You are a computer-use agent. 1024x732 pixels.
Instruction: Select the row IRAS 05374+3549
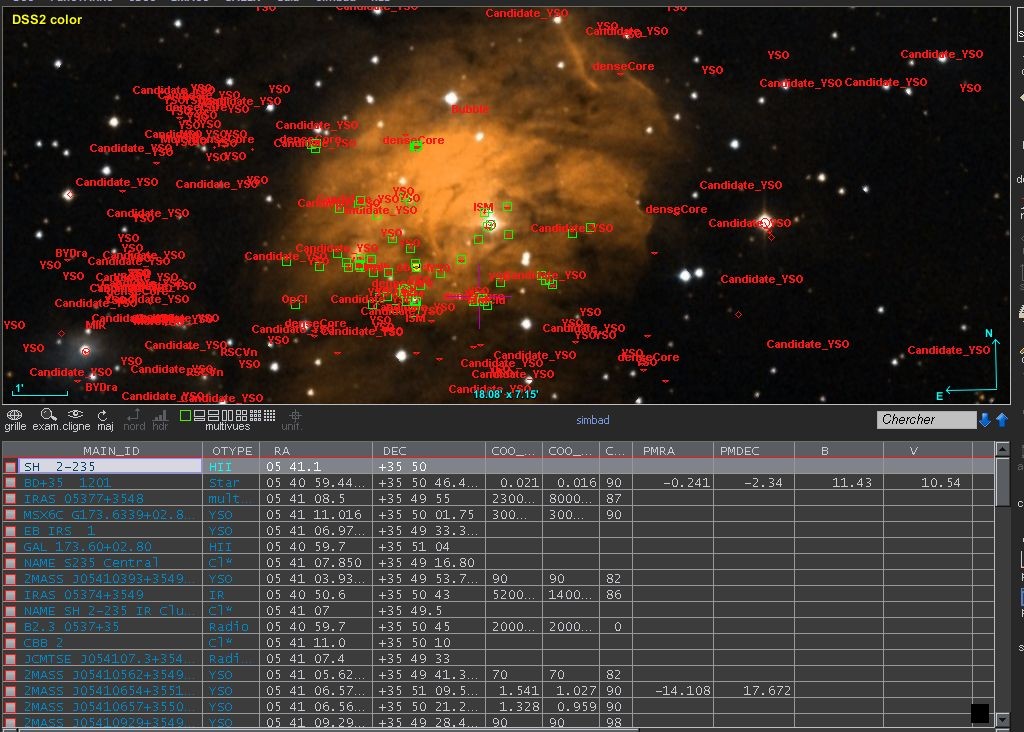click(x=499, y=595)
